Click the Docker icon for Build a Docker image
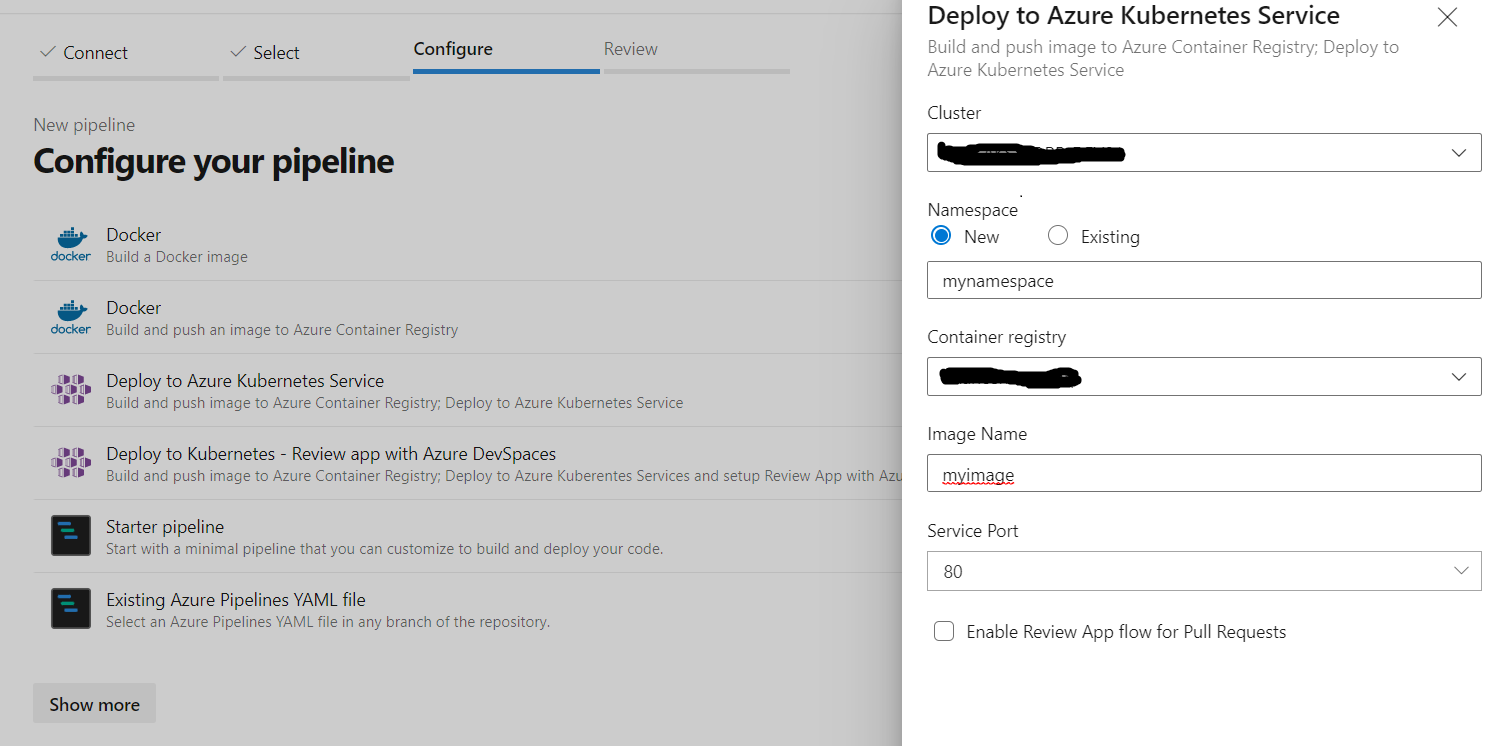Viewport: 1490px width, 746px height. (x=71, y=244)
